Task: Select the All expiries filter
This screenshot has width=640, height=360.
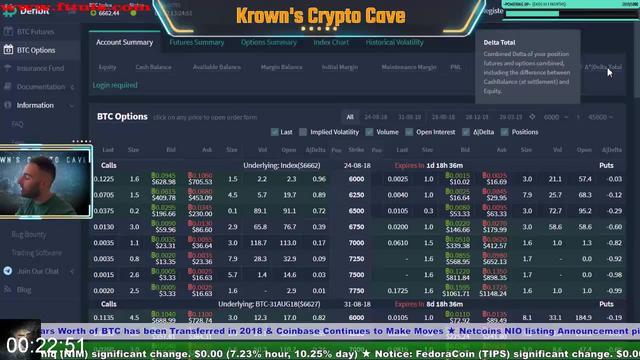Action: click(350, 117)
